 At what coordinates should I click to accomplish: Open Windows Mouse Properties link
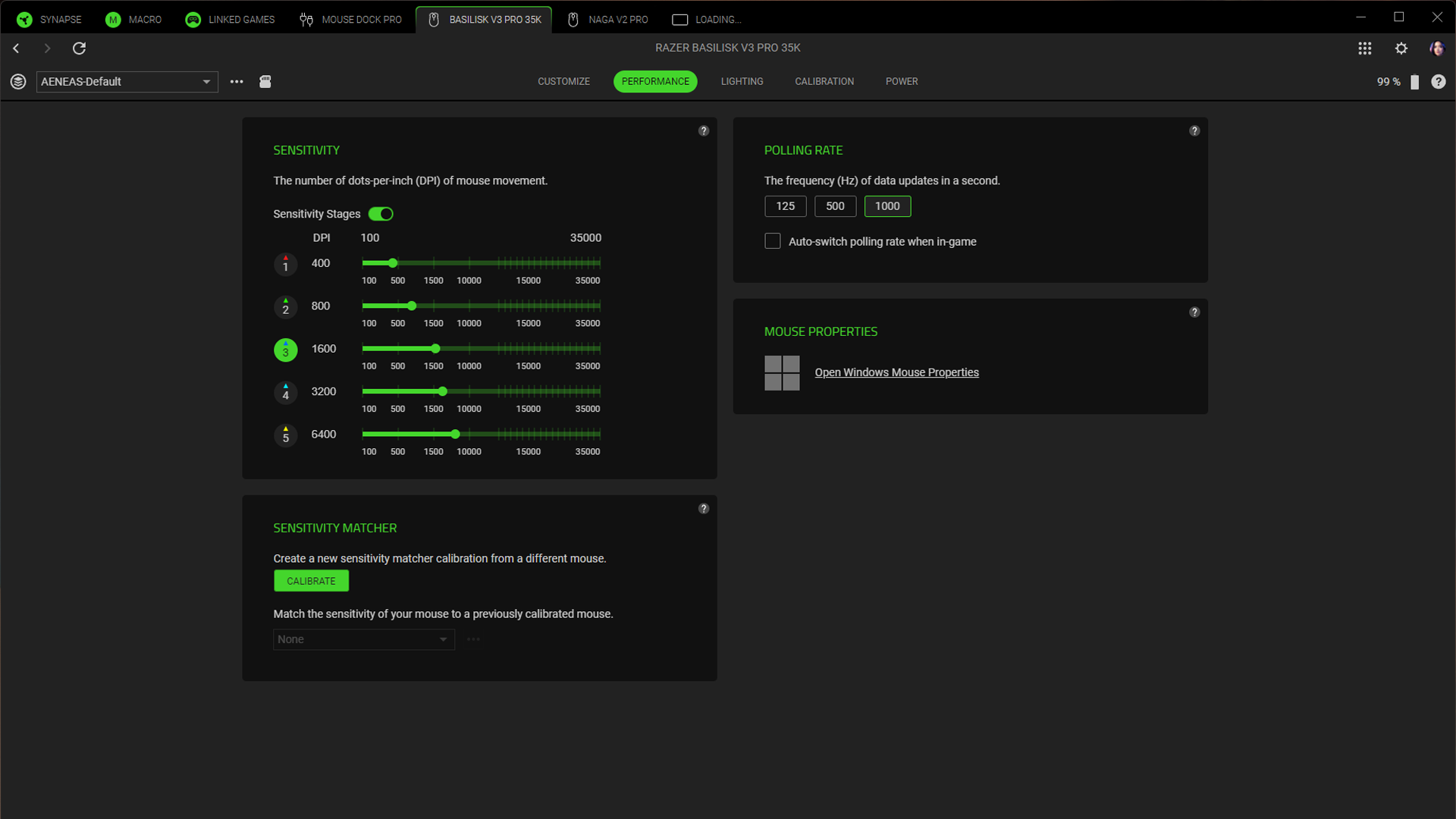tap(896, 372)
